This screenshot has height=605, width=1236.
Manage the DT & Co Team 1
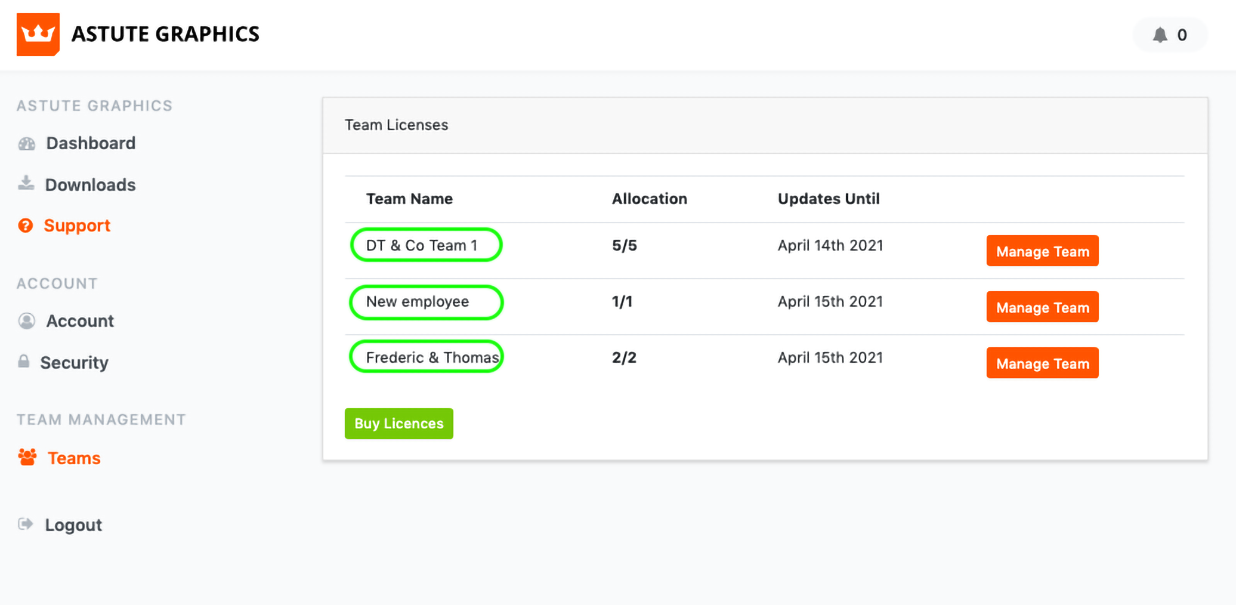(1042, 251)
